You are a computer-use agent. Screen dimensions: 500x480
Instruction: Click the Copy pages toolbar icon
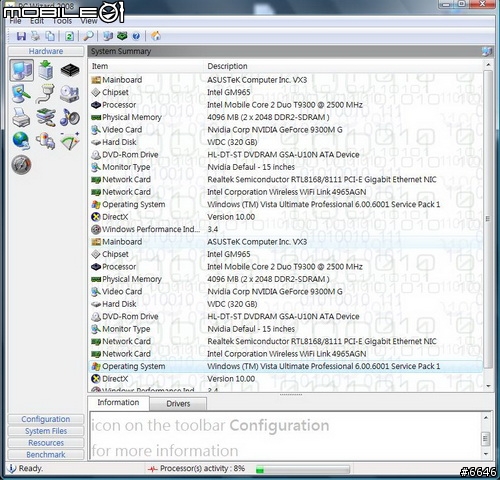(50, 36)
